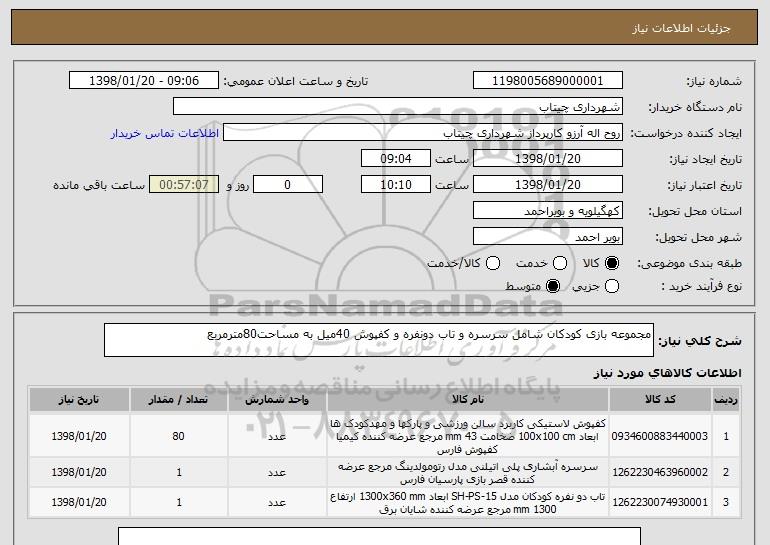Open اطلاعات تماس خریدار link
The height and width of the screenshot is (545, 770).
click(x=165, y=133)
